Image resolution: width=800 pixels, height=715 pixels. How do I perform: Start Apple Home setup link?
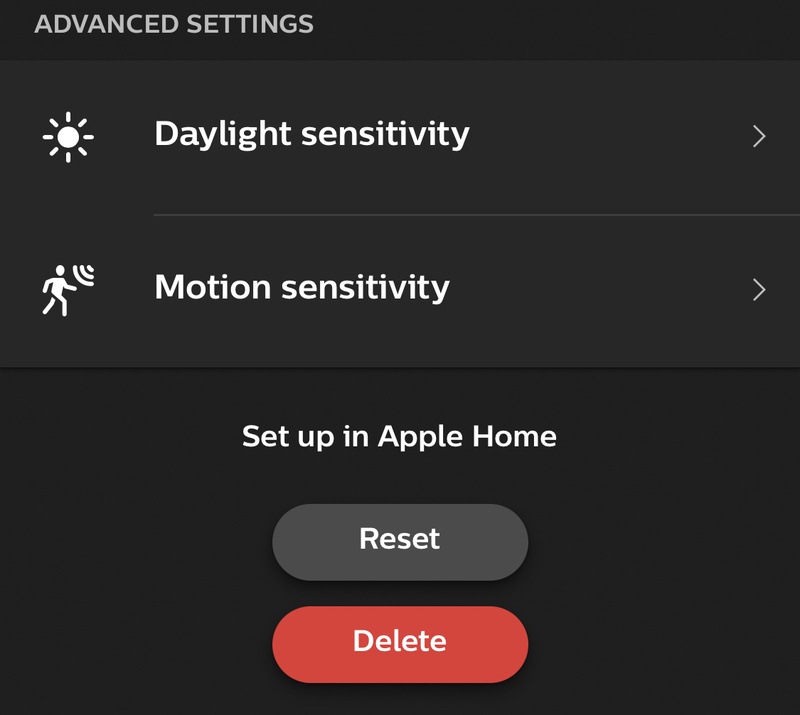coord(399,436)
